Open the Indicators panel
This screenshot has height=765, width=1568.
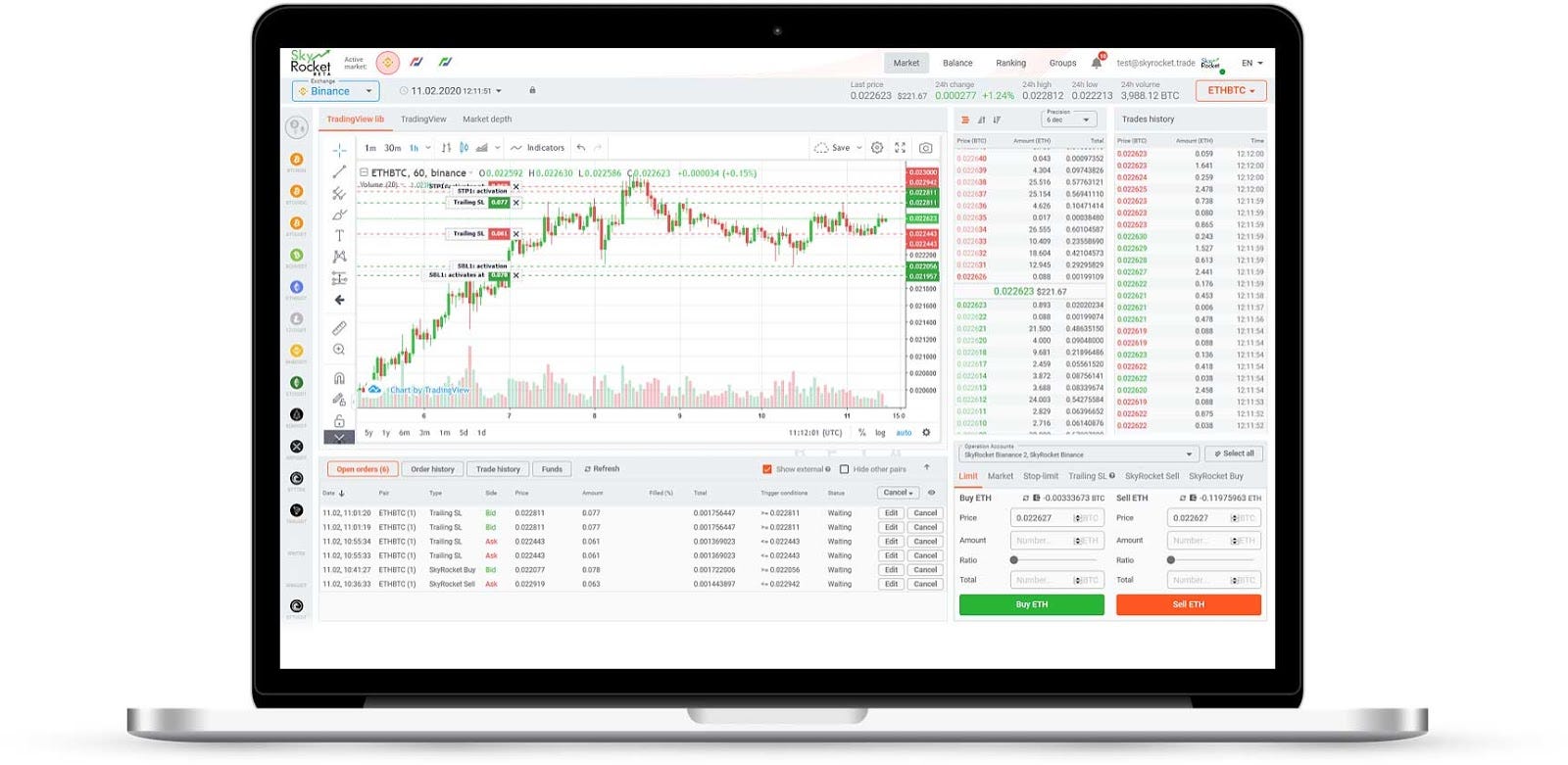tap(538, 148)
